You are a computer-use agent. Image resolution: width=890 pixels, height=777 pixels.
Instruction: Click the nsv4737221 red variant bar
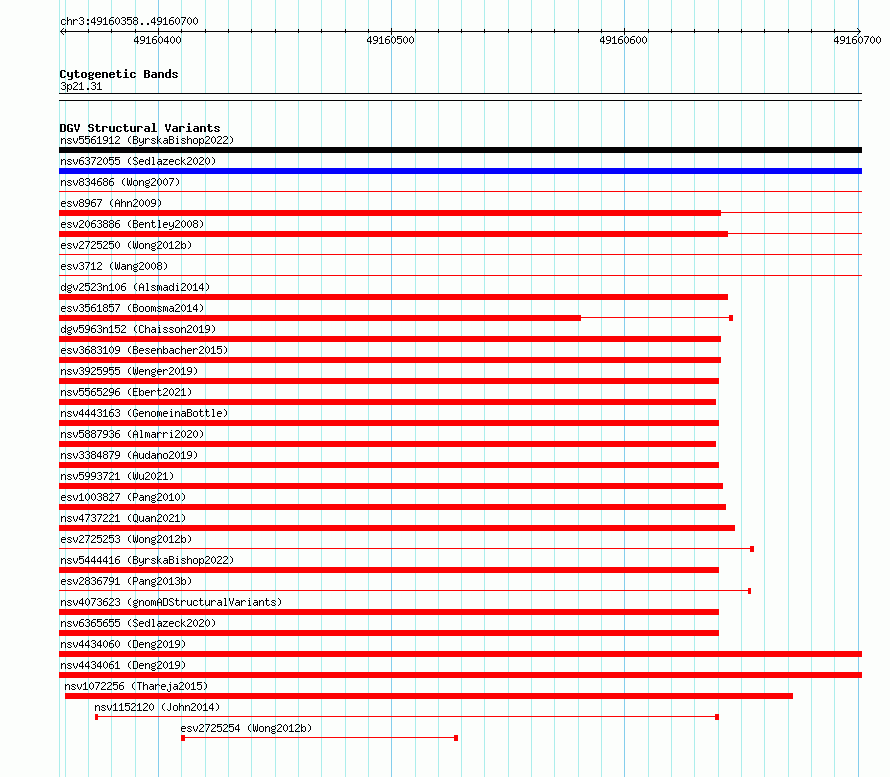pos(397,528)
